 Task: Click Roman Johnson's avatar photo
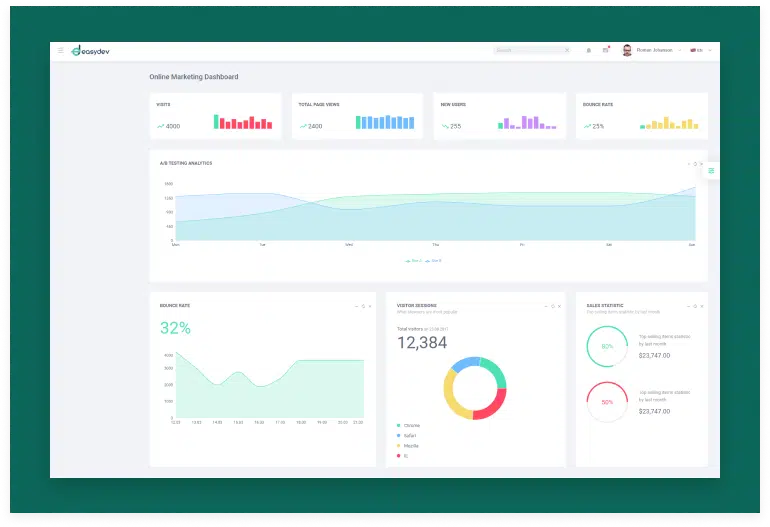(627, 50)
